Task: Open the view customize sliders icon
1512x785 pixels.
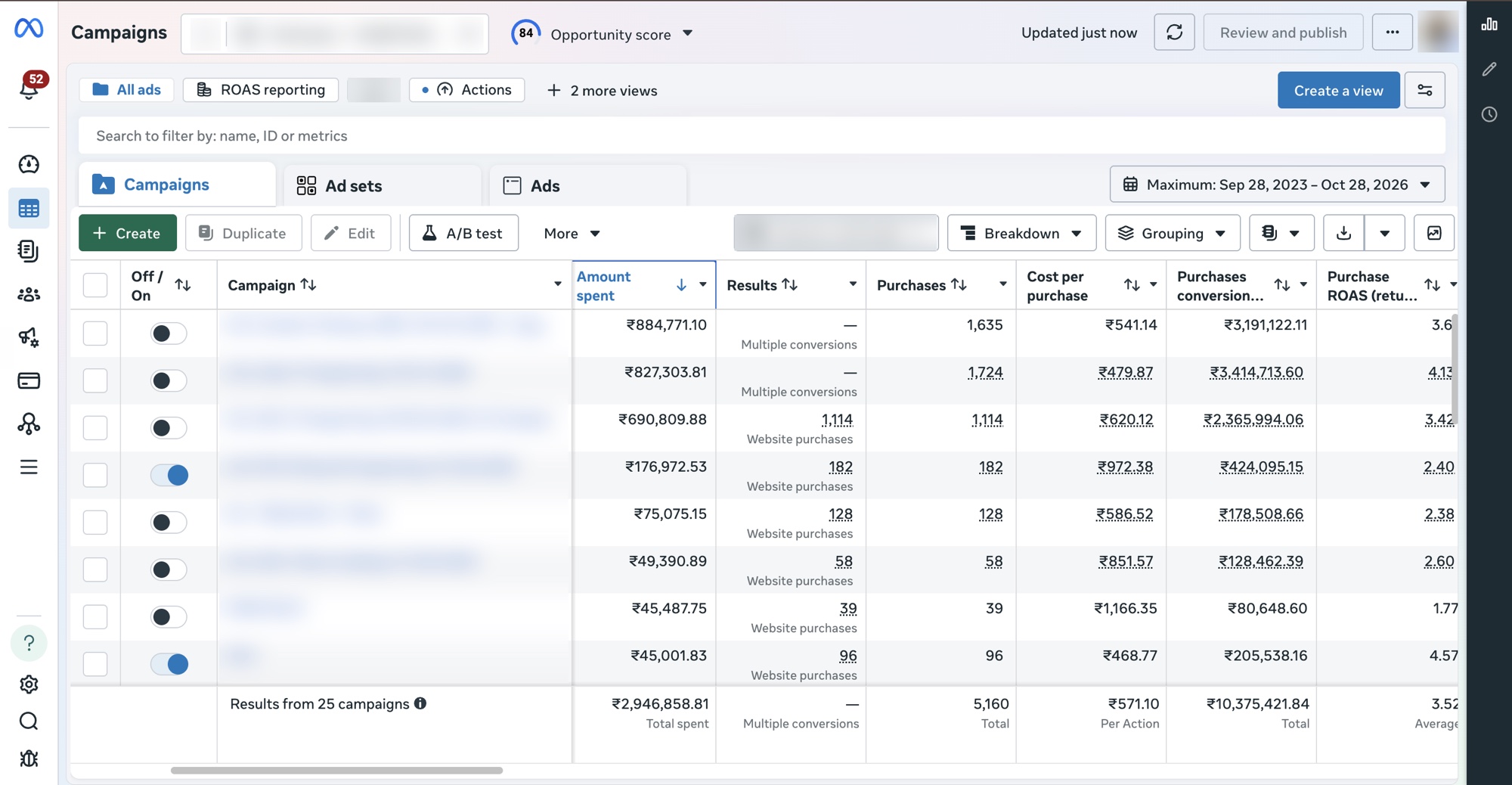Action: pyautogui.click(x=1425, y=90)
